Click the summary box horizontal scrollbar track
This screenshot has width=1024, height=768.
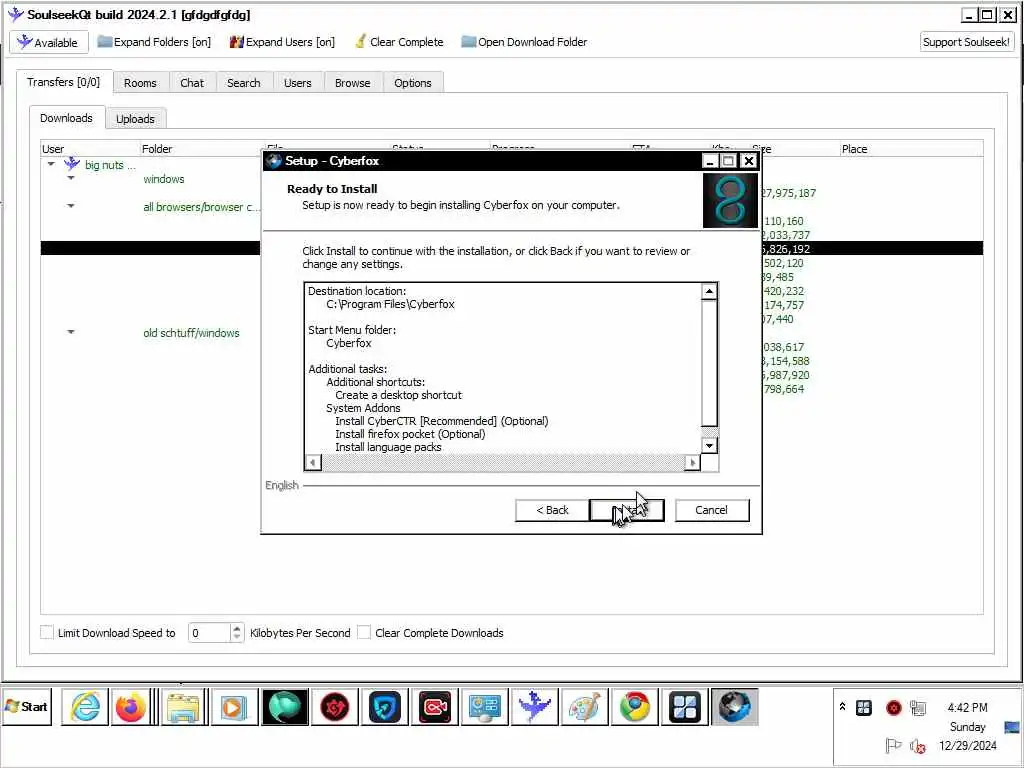[x=502, y=462]
